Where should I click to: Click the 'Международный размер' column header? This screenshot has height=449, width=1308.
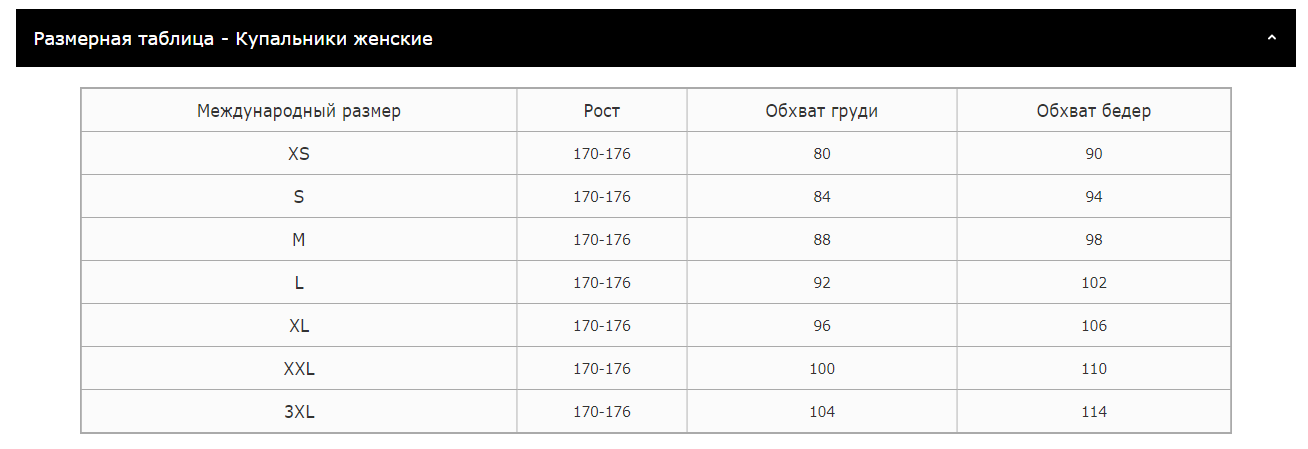coord(299,111)
